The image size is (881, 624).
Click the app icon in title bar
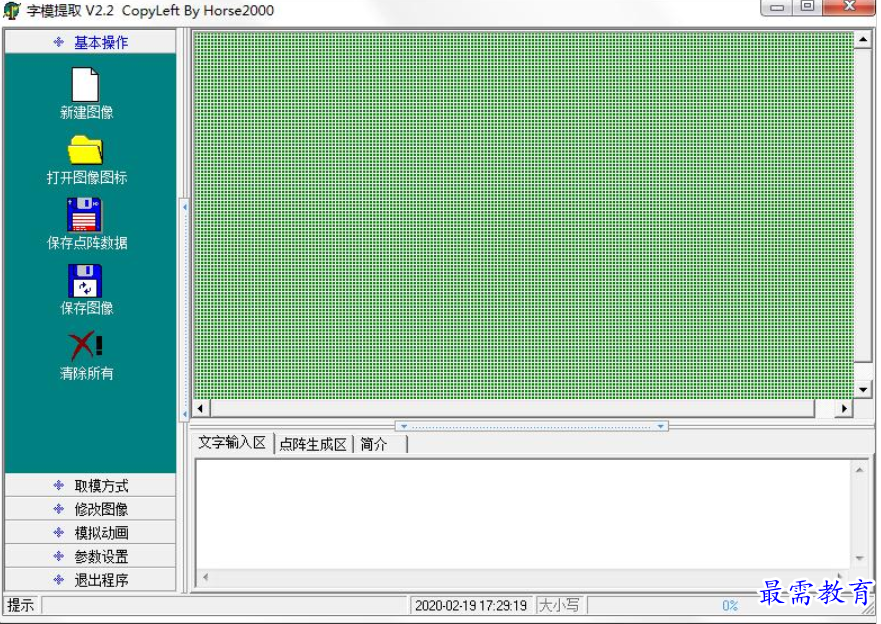click(12, 10)
